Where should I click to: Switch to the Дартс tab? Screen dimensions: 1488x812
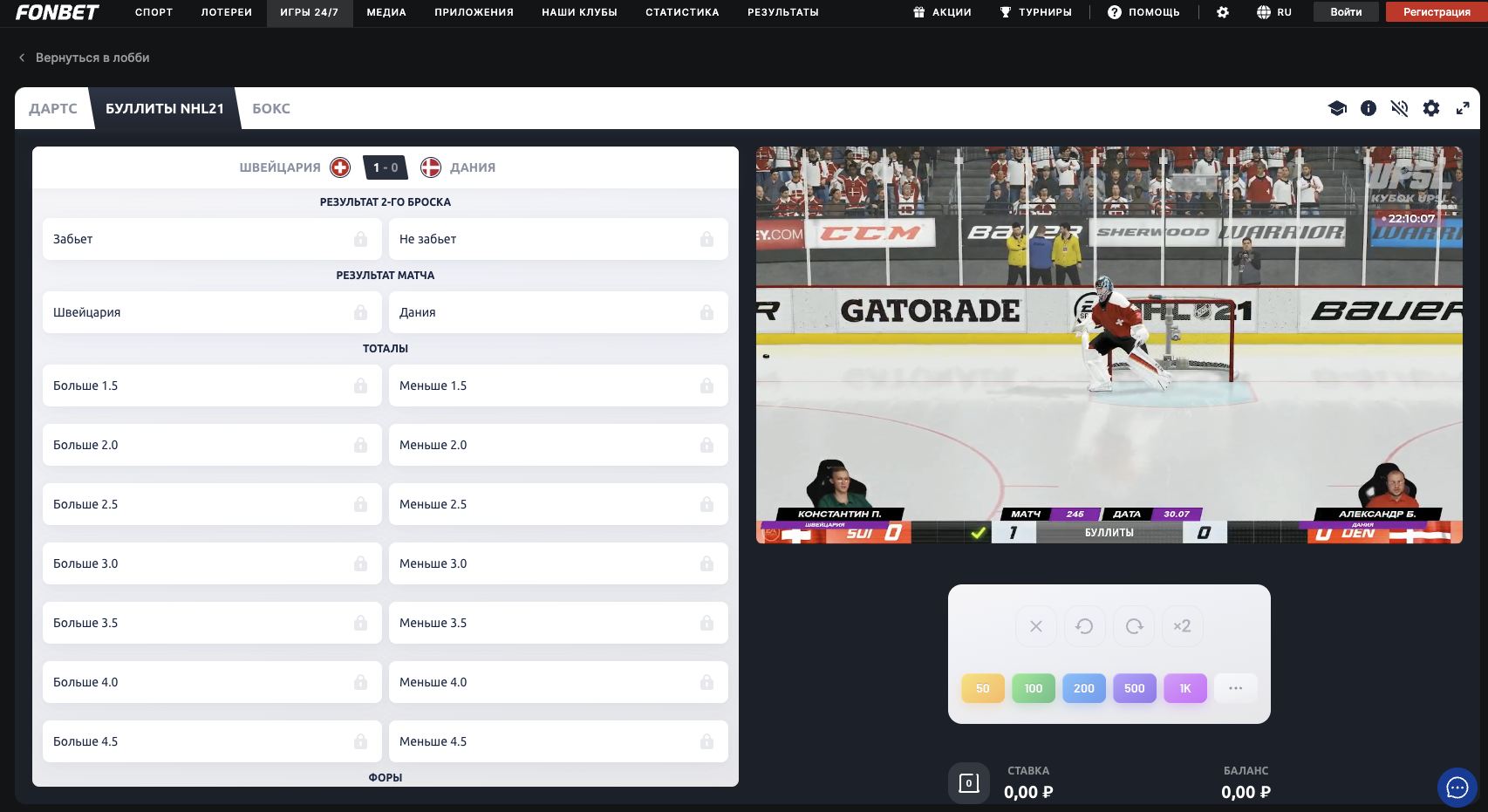tap(53, 108)
